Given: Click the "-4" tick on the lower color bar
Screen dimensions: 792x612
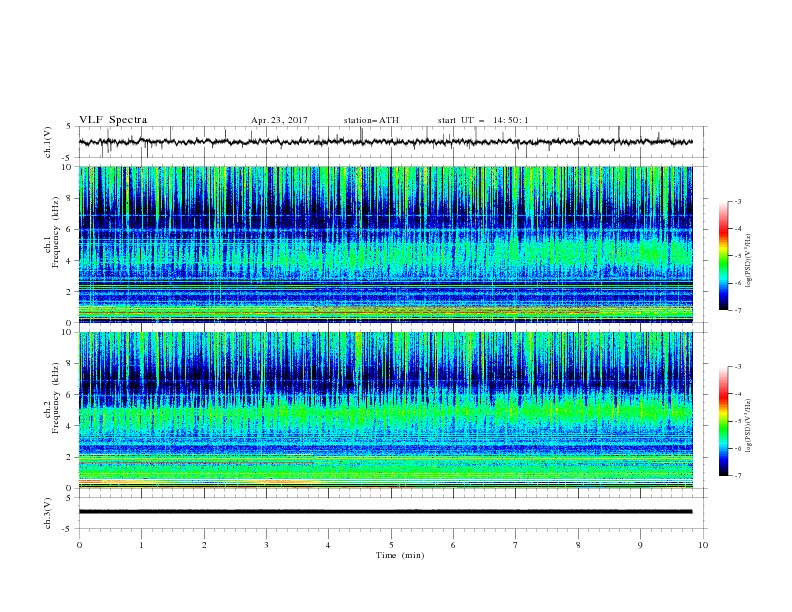Looking at the screenshot, I should (737, 394).
